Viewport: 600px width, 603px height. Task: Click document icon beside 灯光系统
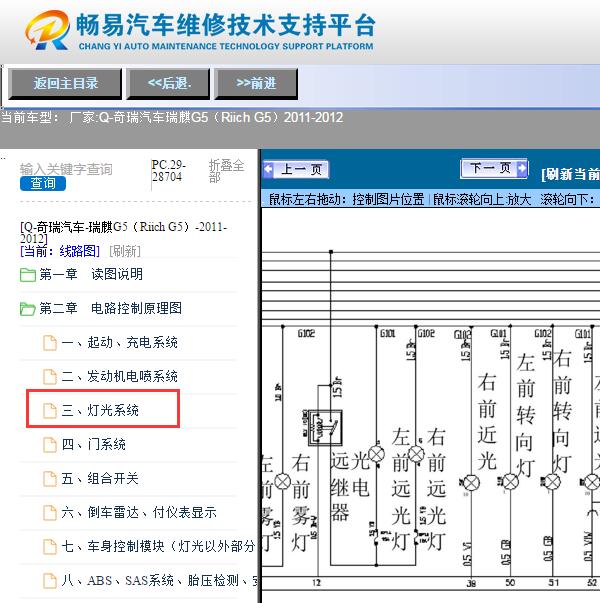tap(50, 410)
